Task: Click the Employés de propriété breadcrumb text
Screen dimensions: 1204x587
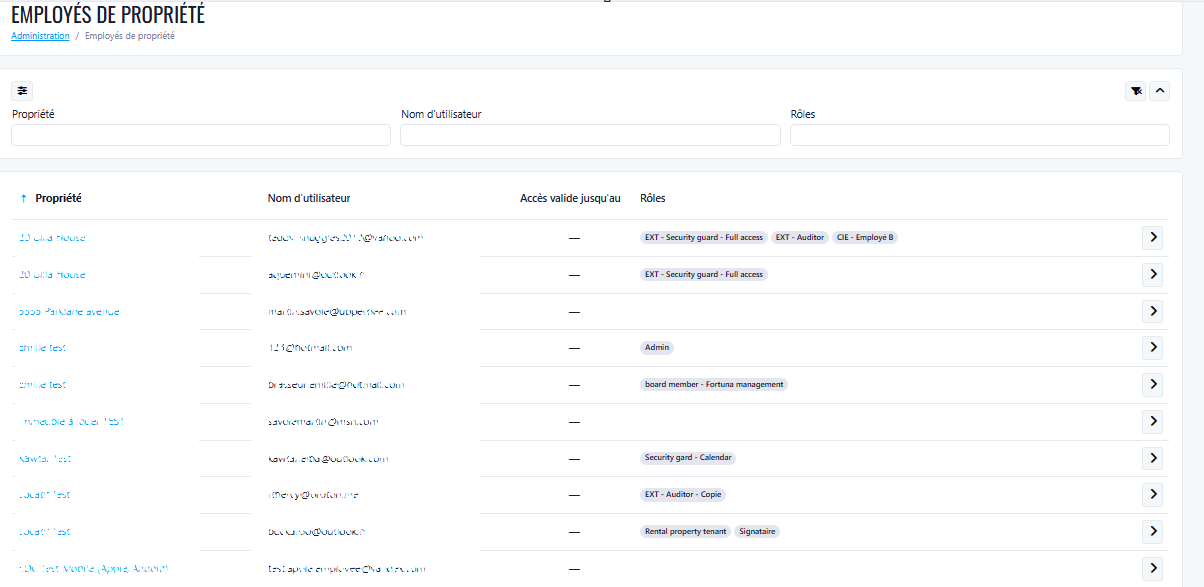Action: click(130, 36)
